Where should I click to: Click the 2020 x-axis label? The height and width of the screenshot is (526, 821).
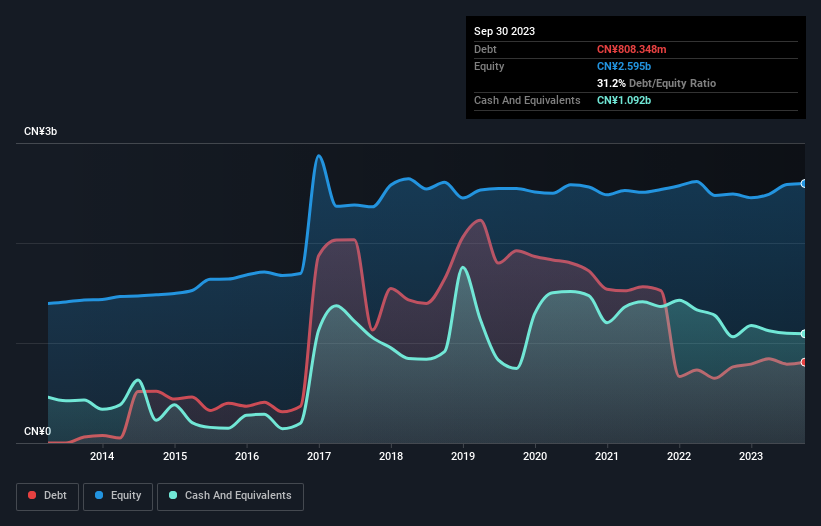(x=535, y=456)
